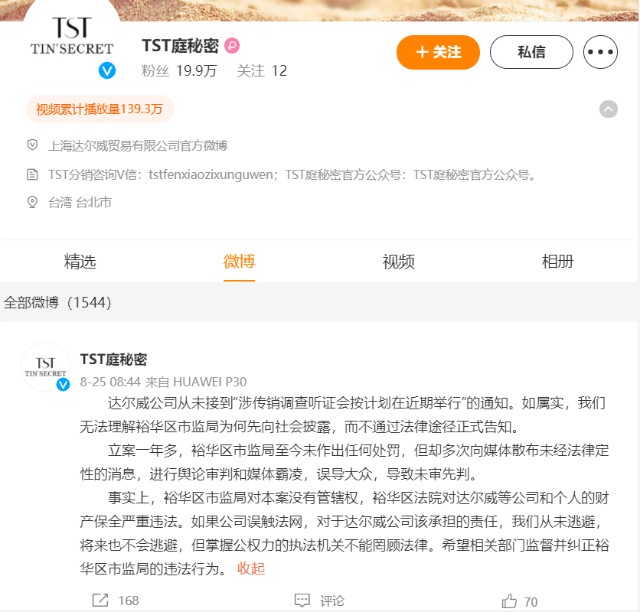Open the 相册 tab
Screen dimensions: 640x612
558,261
